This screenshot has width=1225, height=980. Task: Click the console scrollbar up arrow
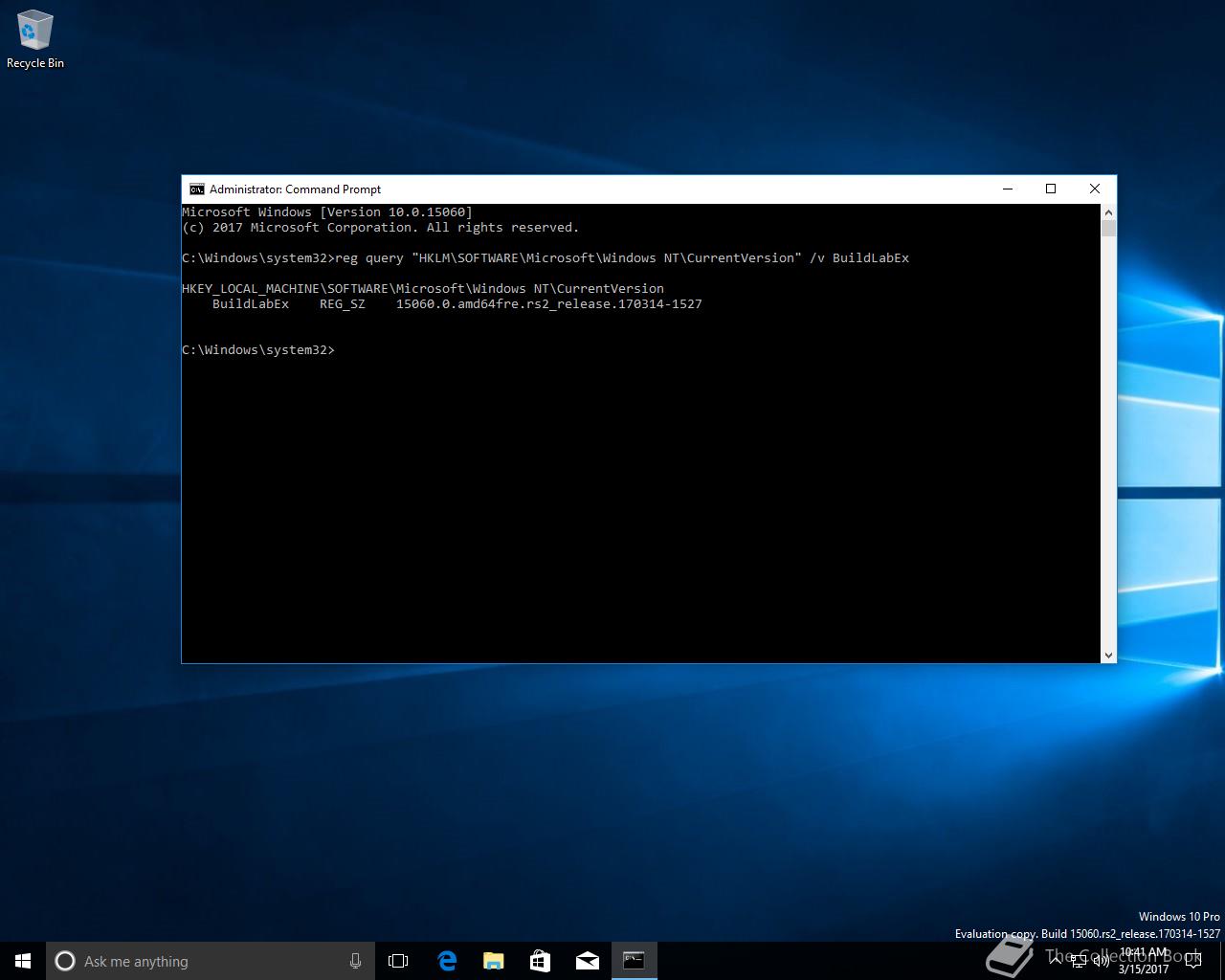(1108, 212)
